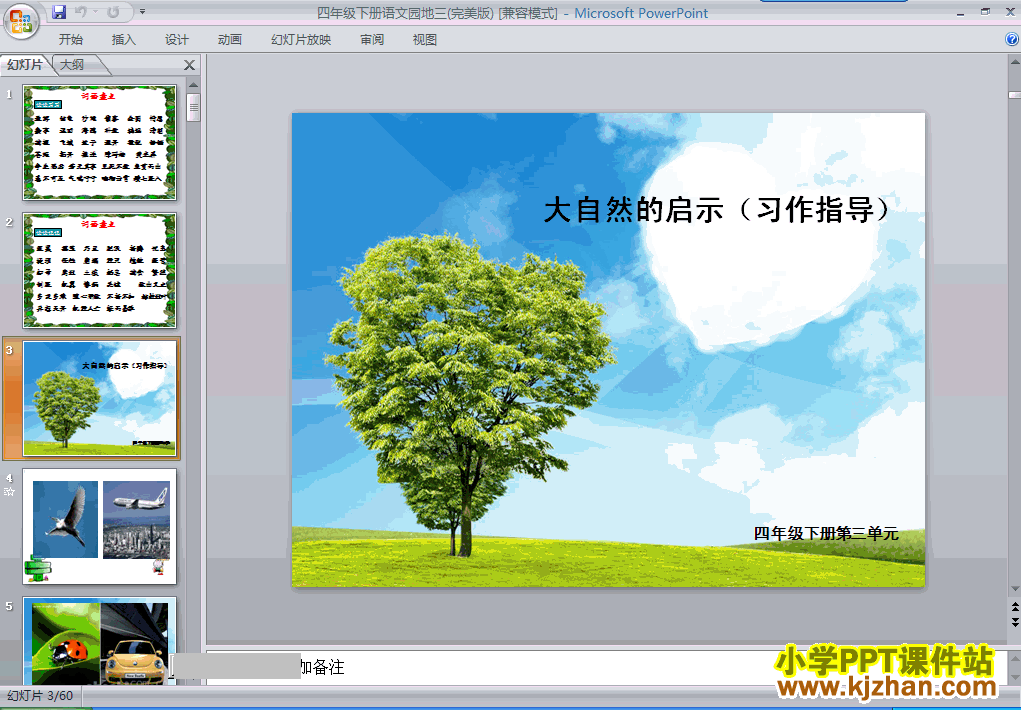Click the thumbnail pane scrollbar thumb

(193, 107)
